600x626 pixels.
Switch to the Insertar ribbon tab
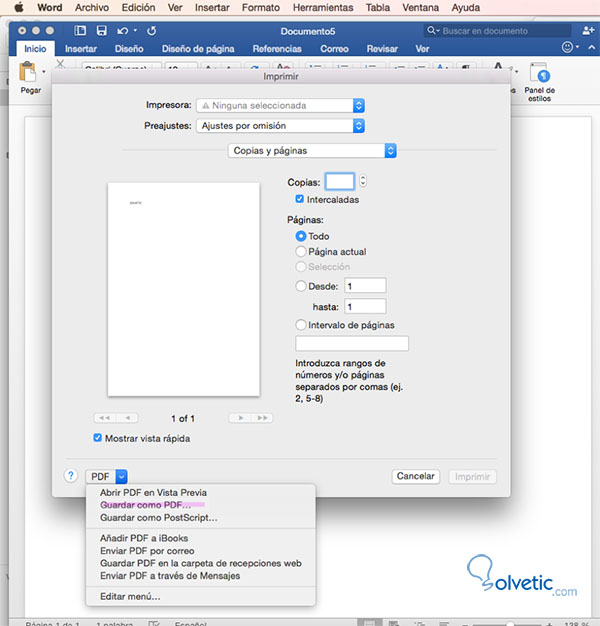coord(81,49)
